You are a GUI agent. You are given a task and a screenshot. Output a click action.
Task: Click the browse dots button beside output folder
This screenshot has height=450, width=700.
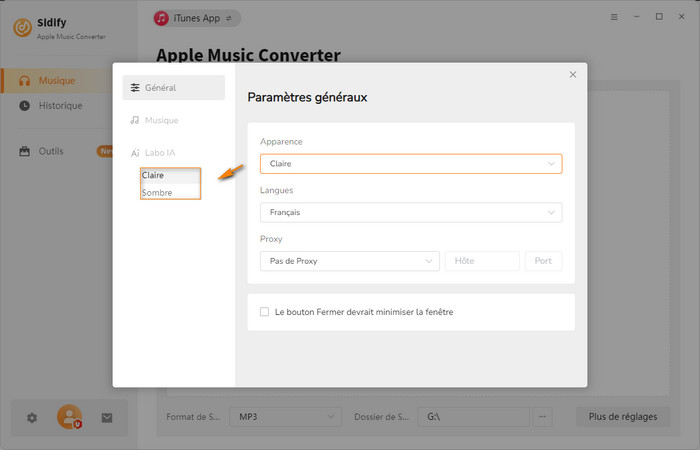click(x=543, y=416)
